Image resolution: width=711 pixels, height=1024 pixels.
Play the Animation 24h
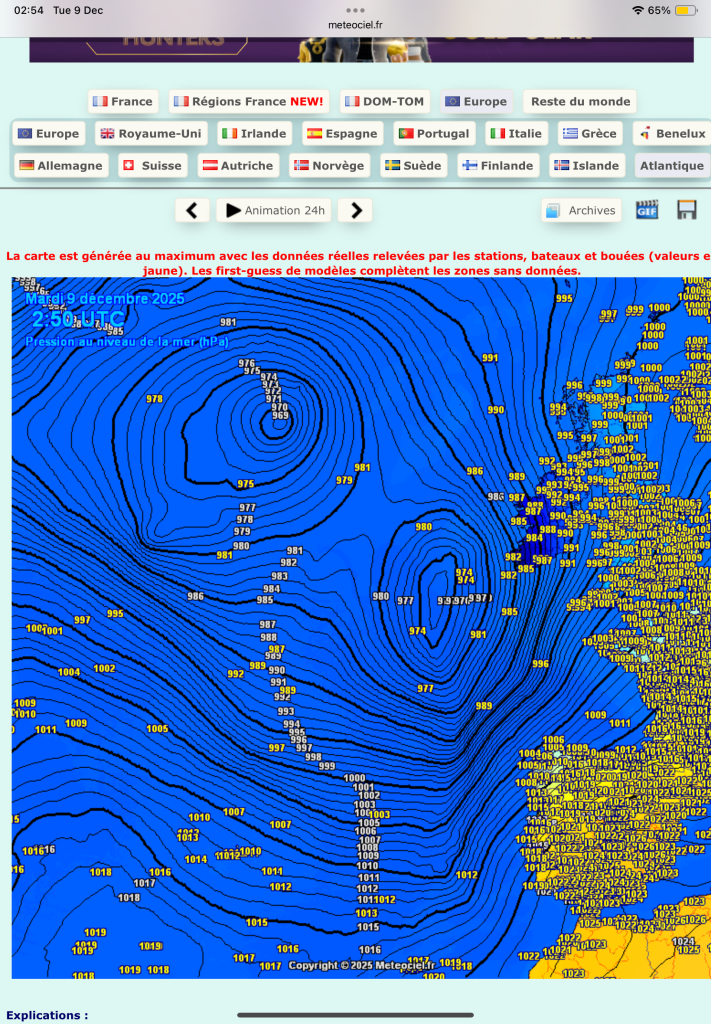tap(274, 210)
